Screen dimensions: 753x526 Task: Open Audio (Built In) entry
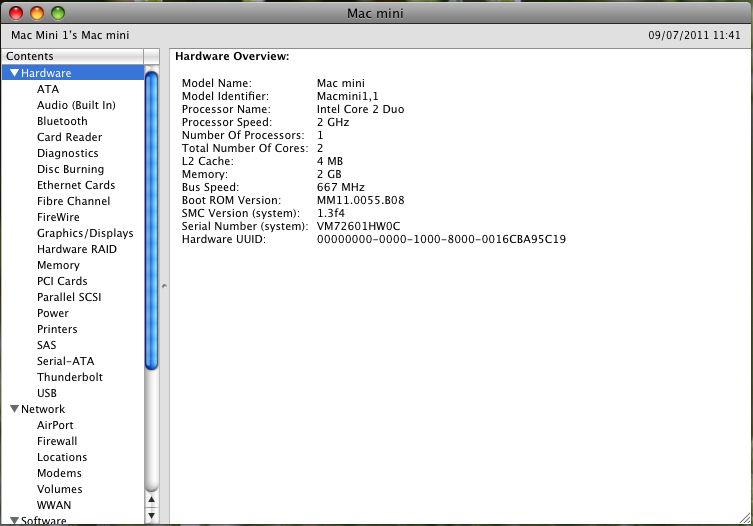coord(76,105)
